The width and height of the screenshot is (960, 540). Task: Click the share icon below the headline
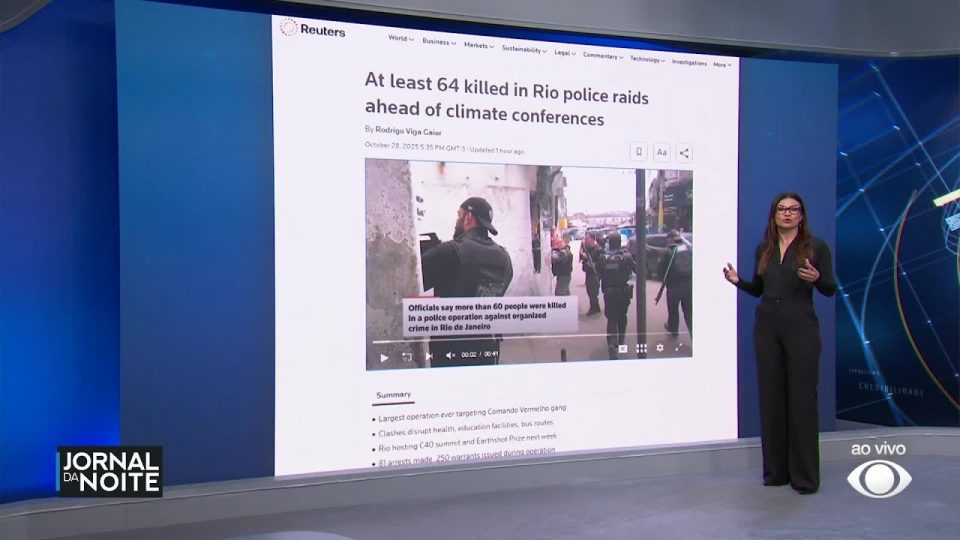pyautogui.click(x=684, y=153)
